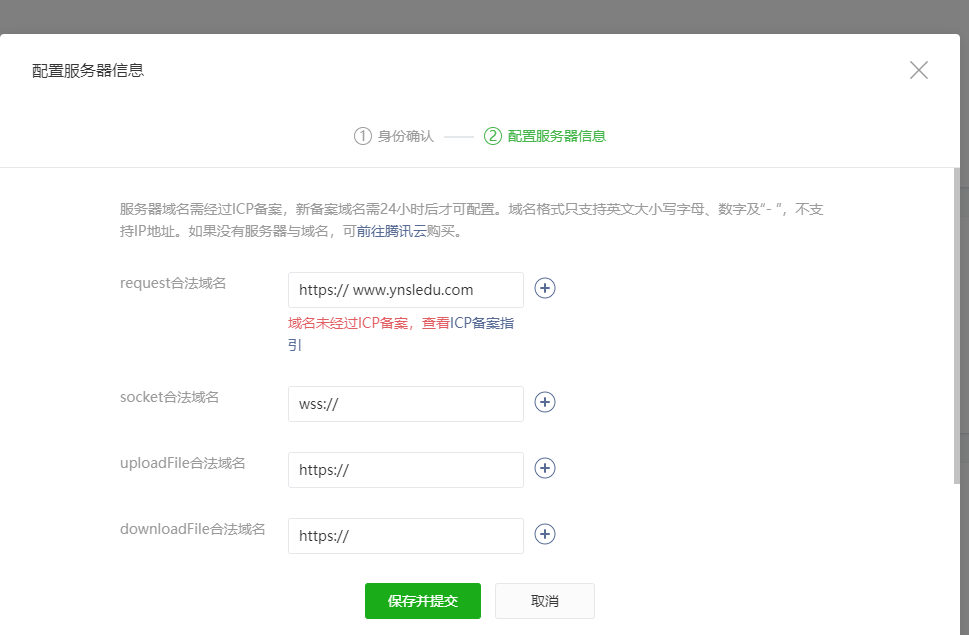Viewport: 969px width, 635px height.
Task: Click the downloadFile合法域名 label
Action: click(x=193, y=529)
